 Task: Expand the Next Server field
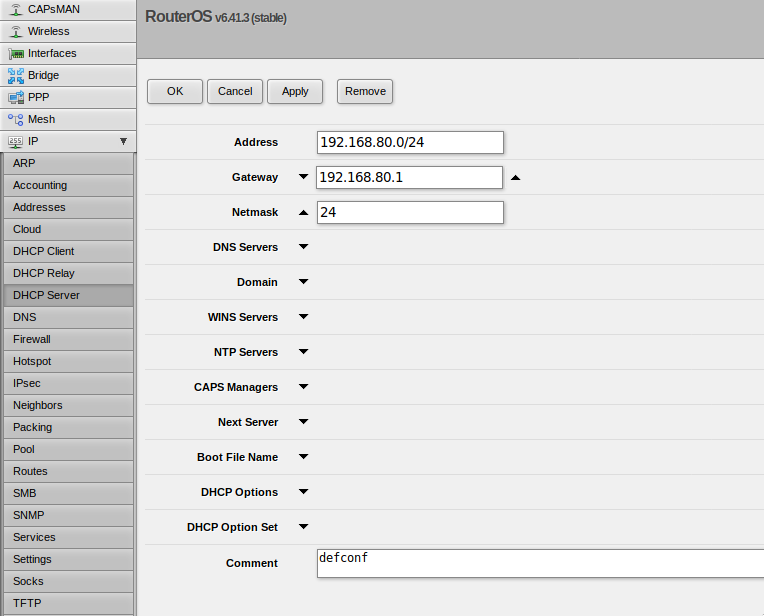tap(304, 422)
